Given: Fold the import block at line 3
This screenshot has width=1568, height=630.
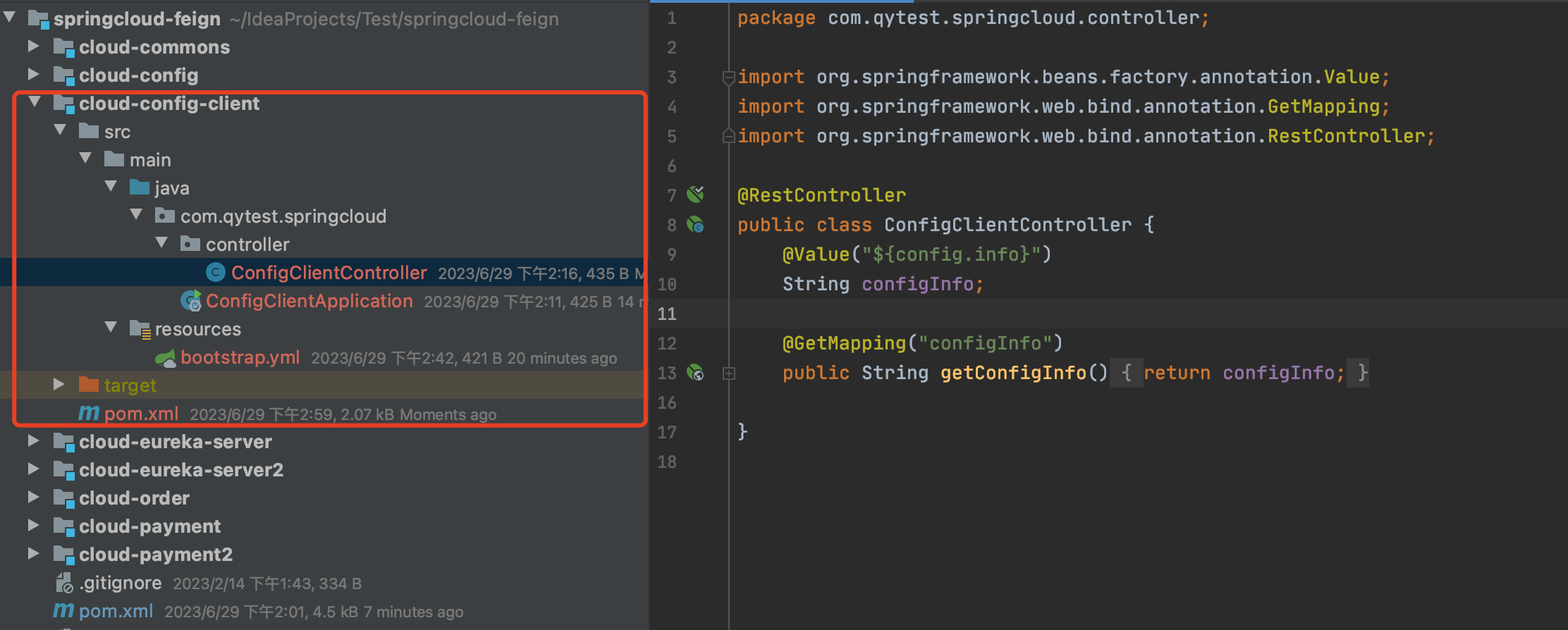Looking at the screenshot, I should click(x=729, y=78).
